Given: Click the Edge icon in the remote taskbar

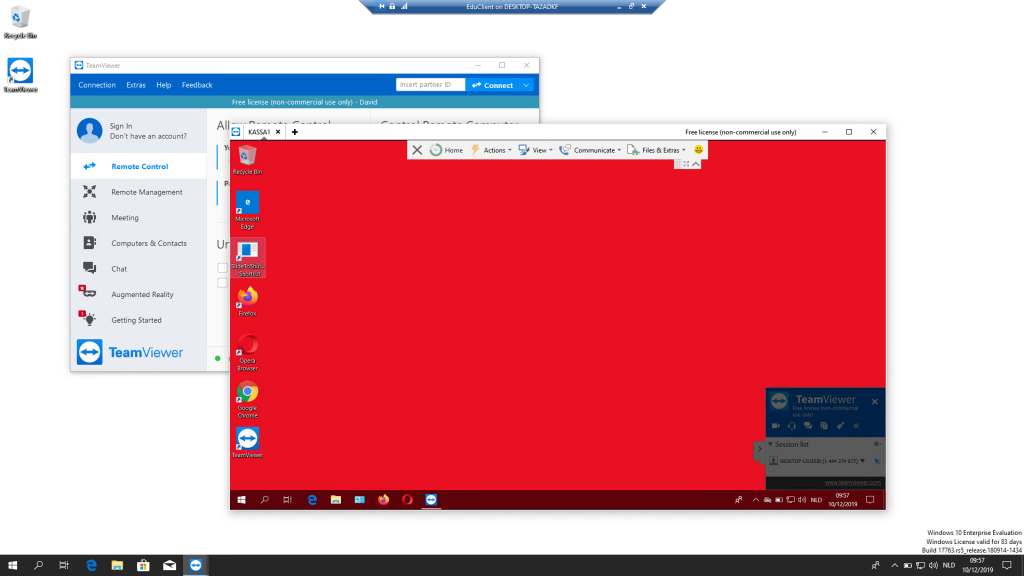Looking at the screenshot, I should (312, 500).
